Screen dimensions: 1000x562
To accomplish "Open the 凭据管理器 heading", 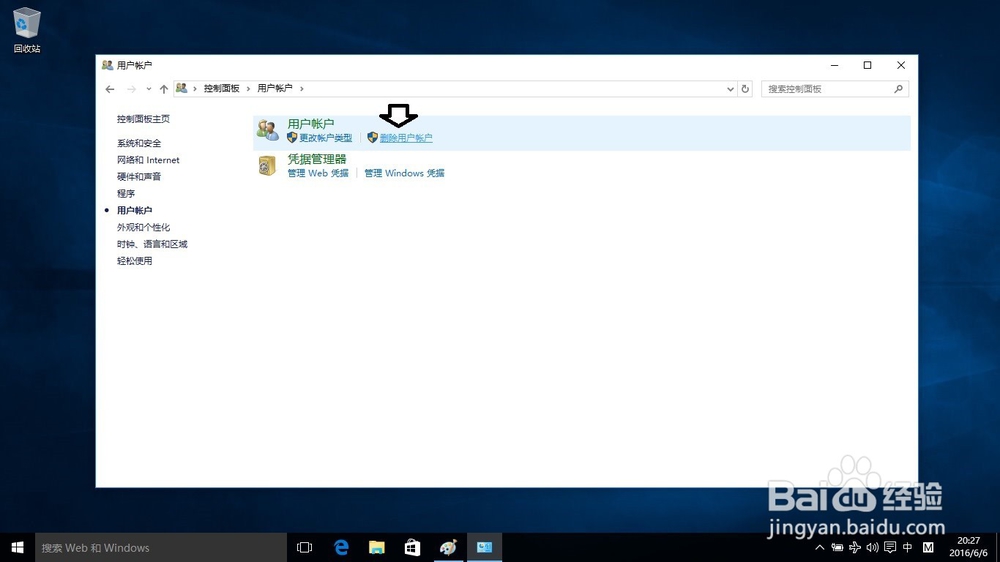I will click(316, 159).
